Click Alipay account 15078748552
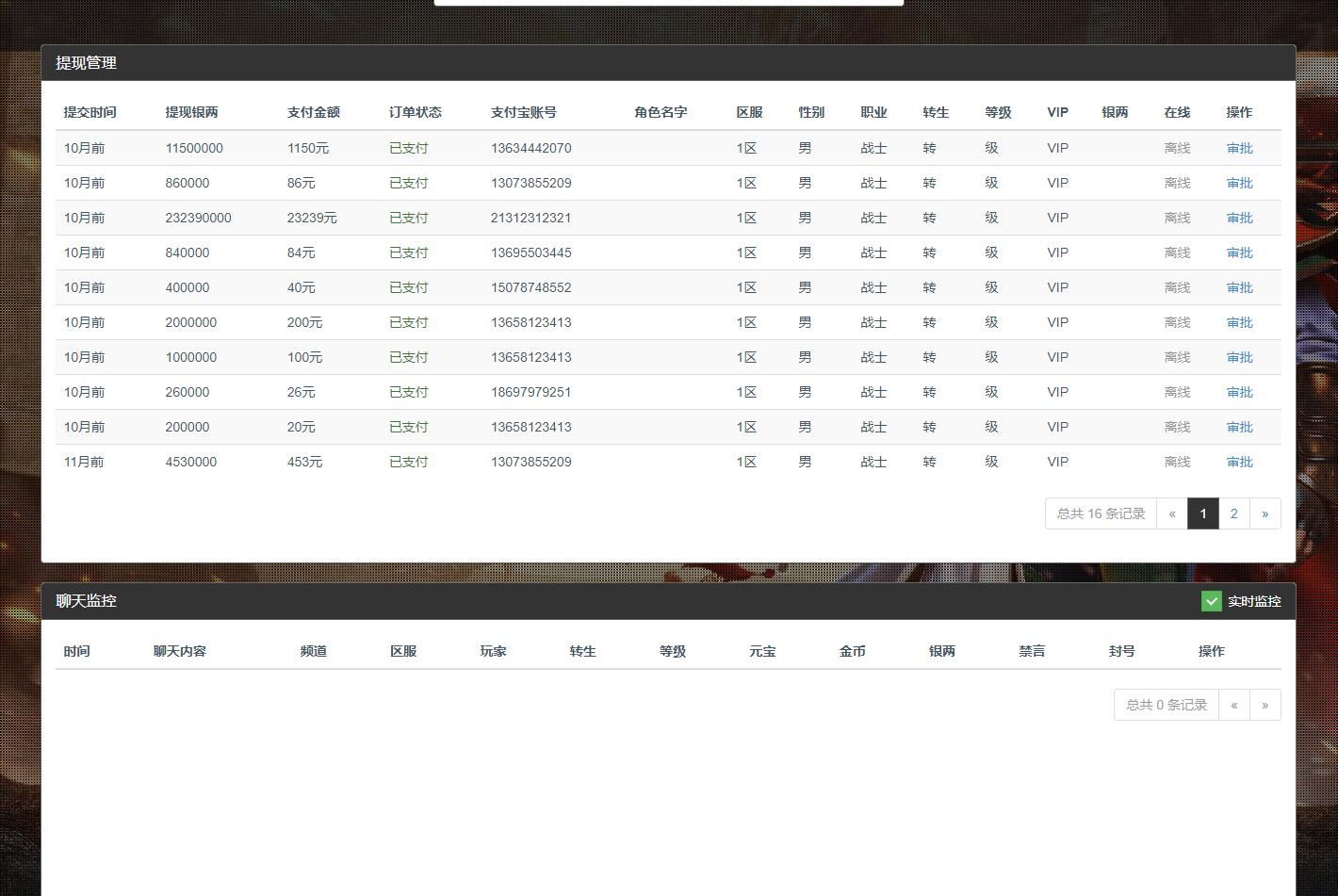This screenshot has width=1338, height=896. [531, 287]
